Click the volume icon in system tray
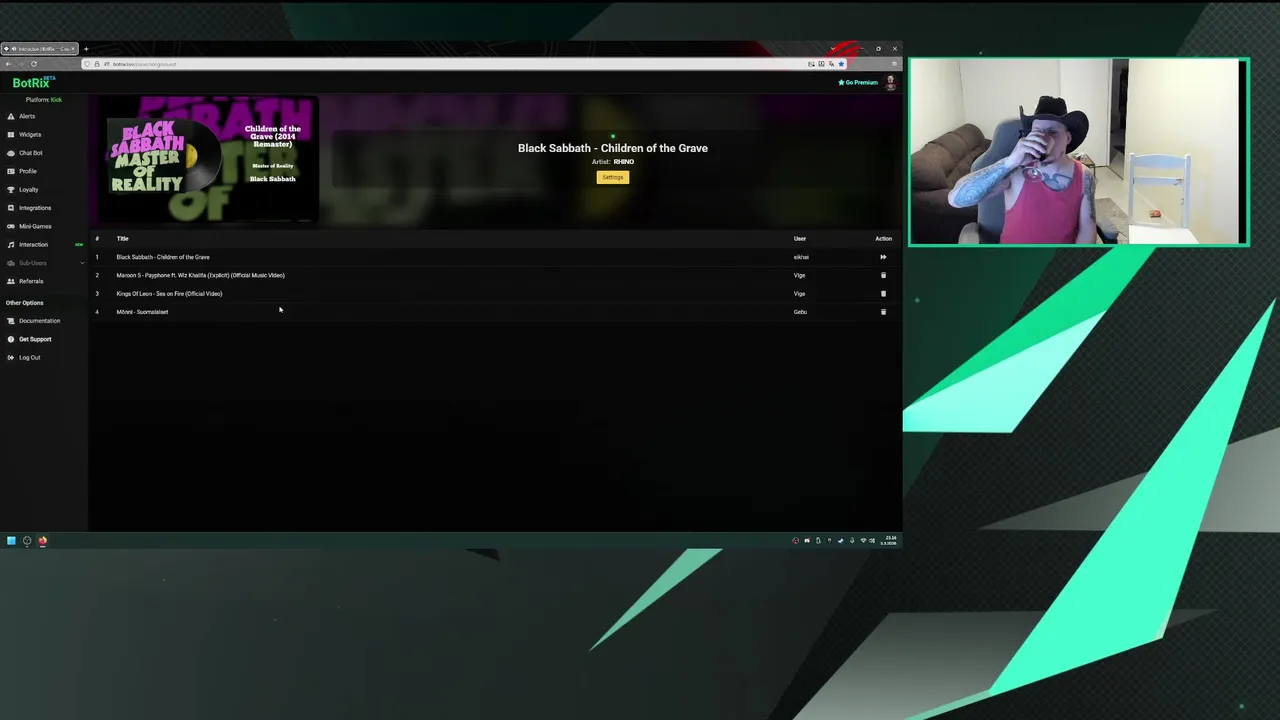 point(872,541)
